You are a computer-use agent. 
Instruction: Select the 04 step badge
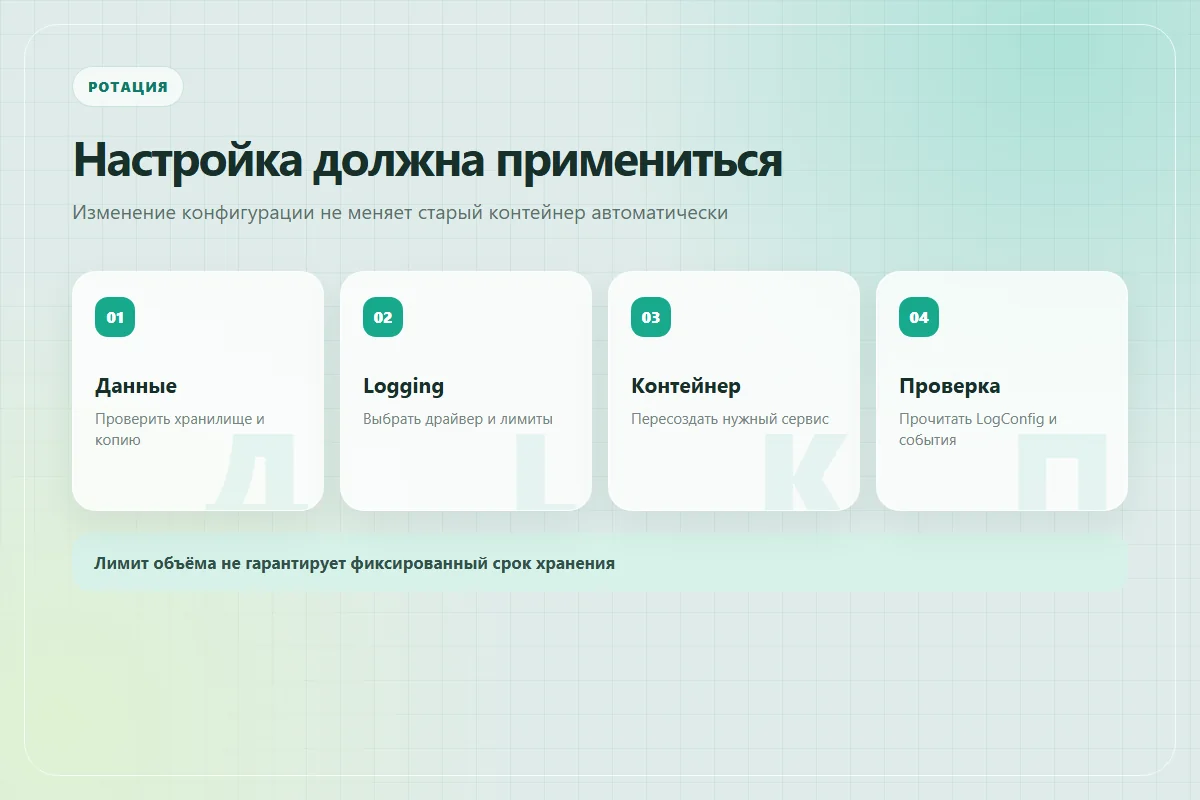(x=919, y=317)
